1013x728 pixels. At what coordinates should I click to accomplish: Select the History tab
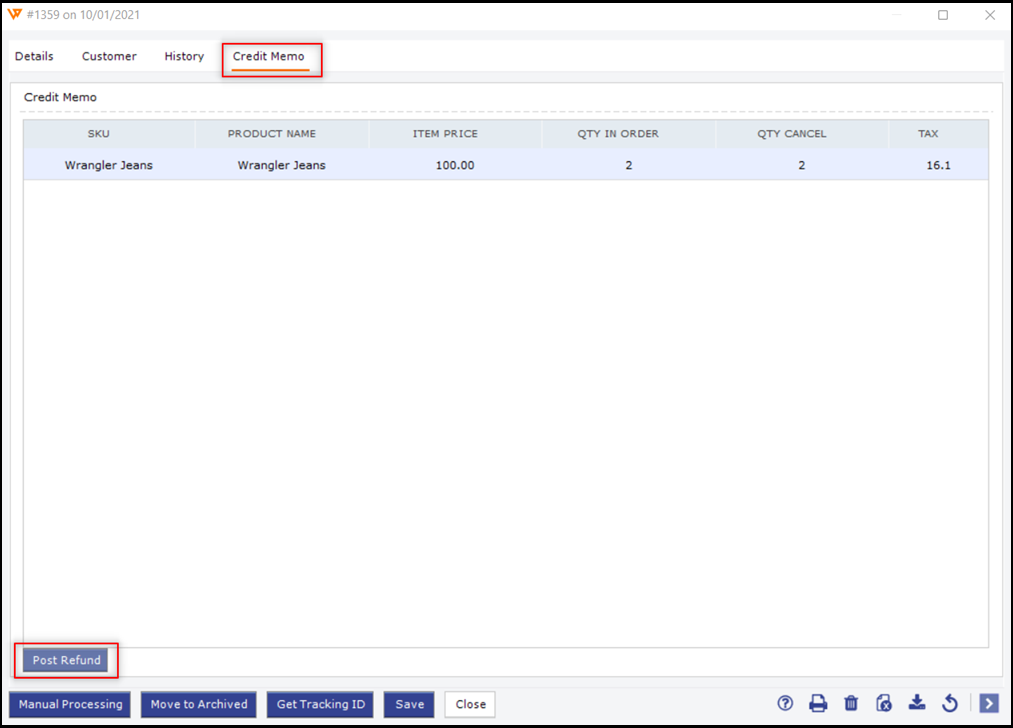pyautogui.click(x=184, y=57)
